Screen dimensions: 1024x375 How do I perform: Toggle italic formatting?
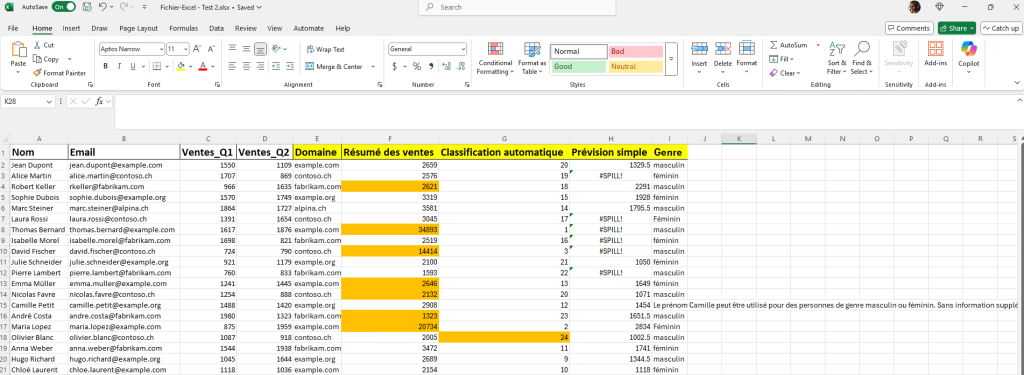[x=120, y=66]
